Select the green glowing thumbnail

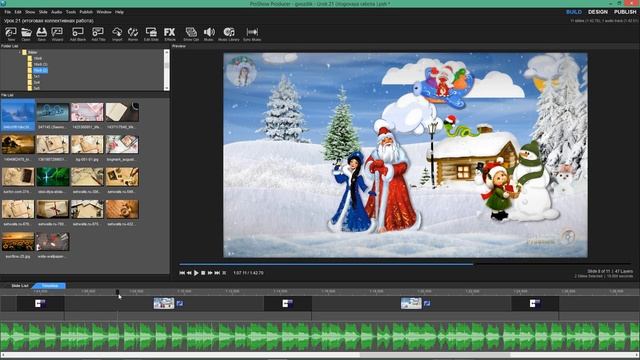click(53, 177)
